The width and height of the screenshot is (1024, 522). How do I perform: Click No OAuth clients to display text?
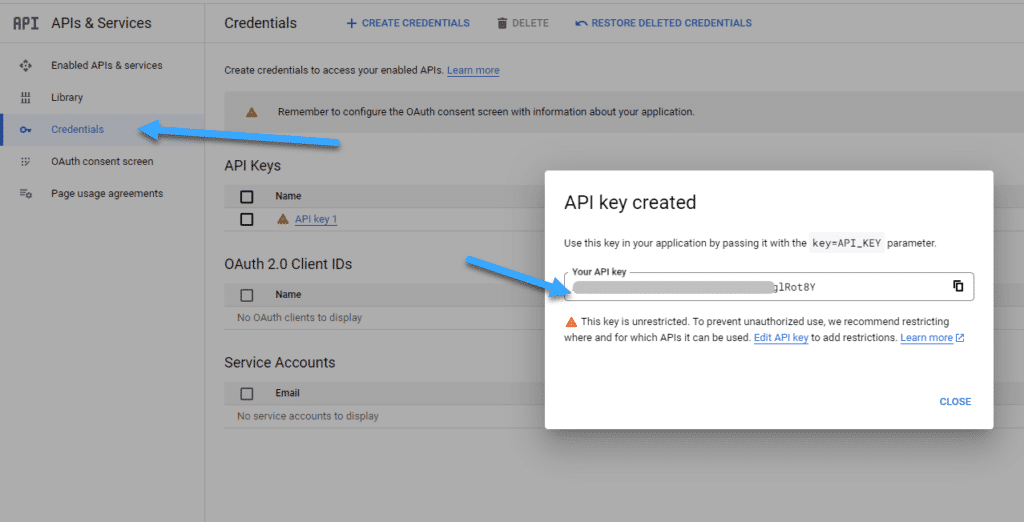(299, 318)
